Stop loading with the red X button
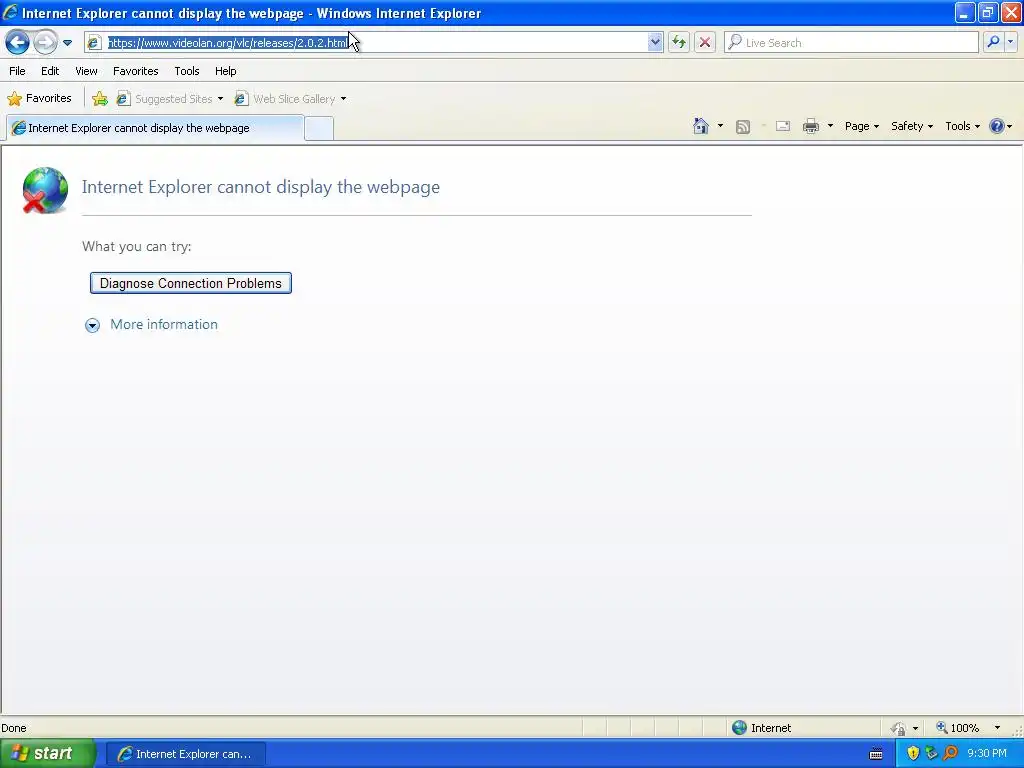This screenshot has width=1024, height=768. coord(705,43)
